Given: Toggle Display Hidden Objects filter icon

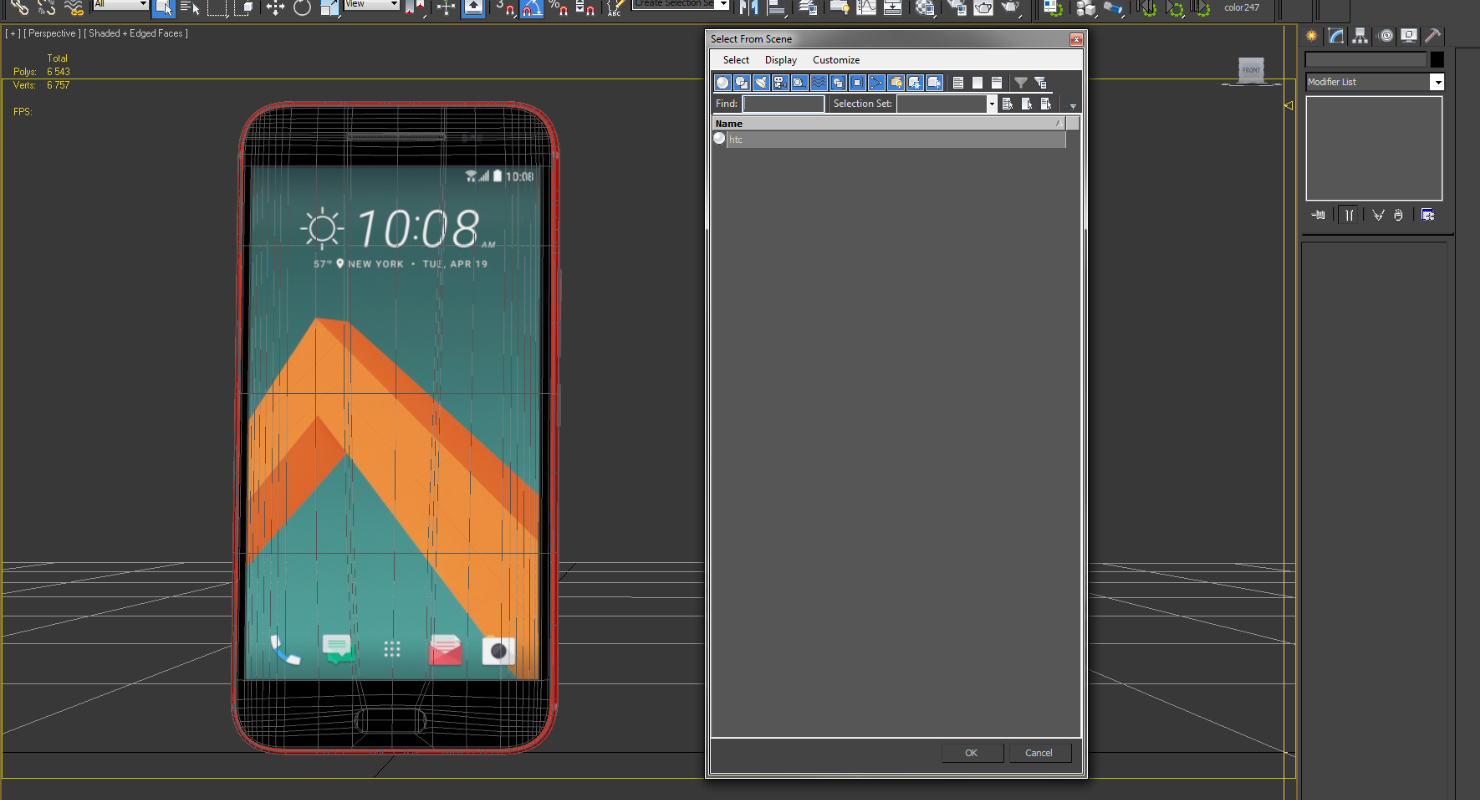Looking at the screenshot, I should [934, 83].
